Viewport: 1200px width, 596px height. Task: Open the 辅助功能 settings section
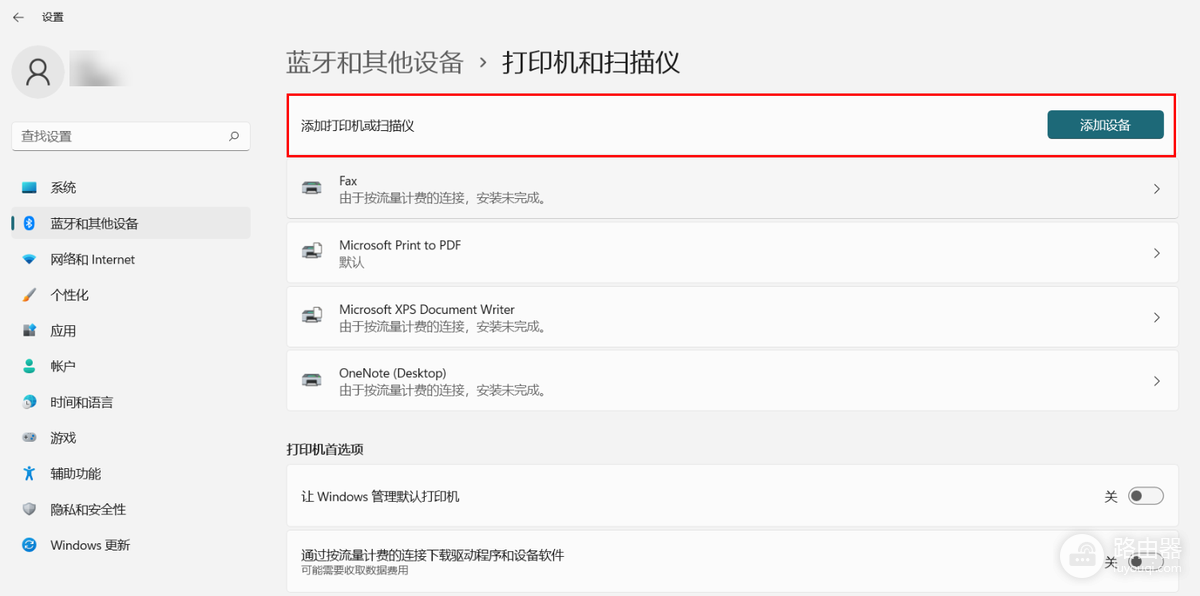pos(131,474)
